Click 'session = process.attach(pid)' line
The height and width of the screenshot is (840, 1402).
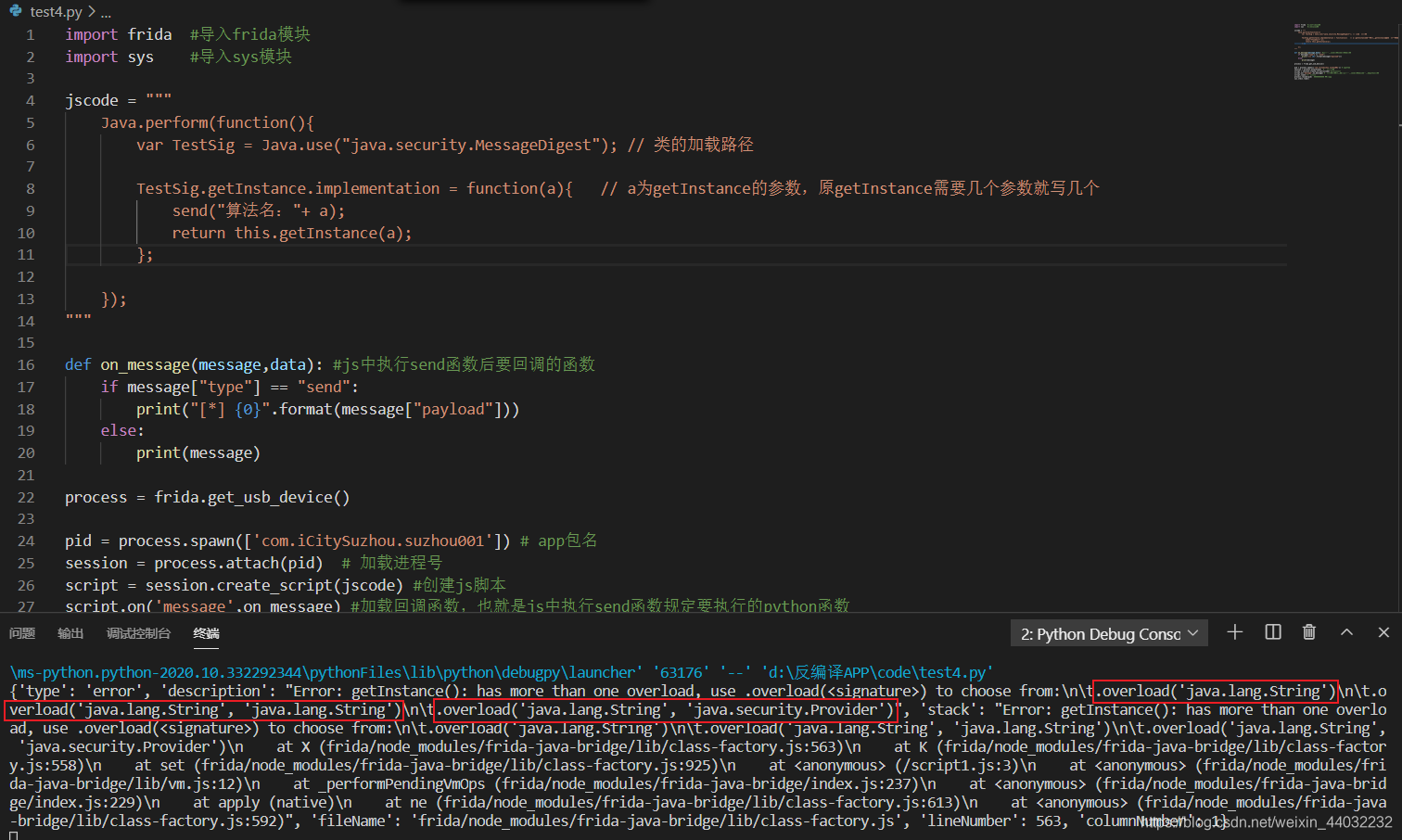194,564
